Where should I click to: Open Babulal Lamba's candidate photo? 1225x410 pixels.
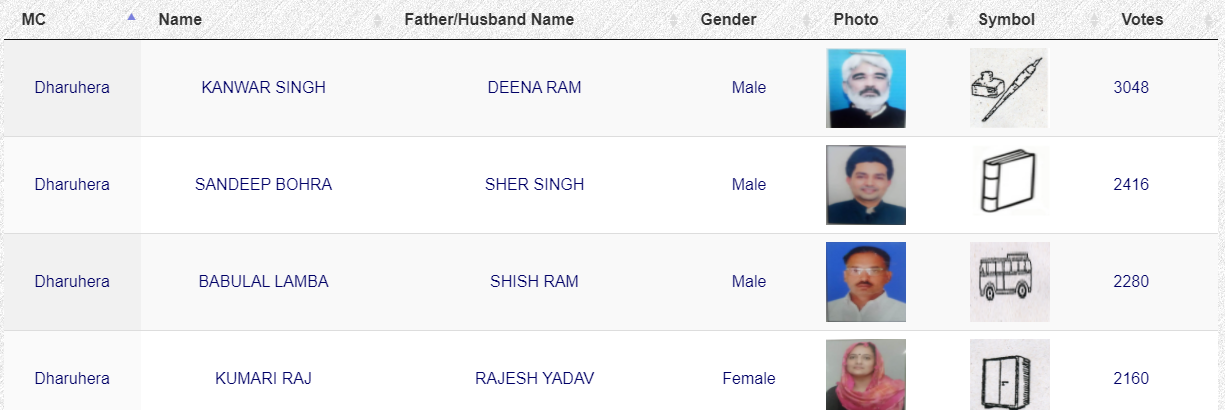pos(865,281)
